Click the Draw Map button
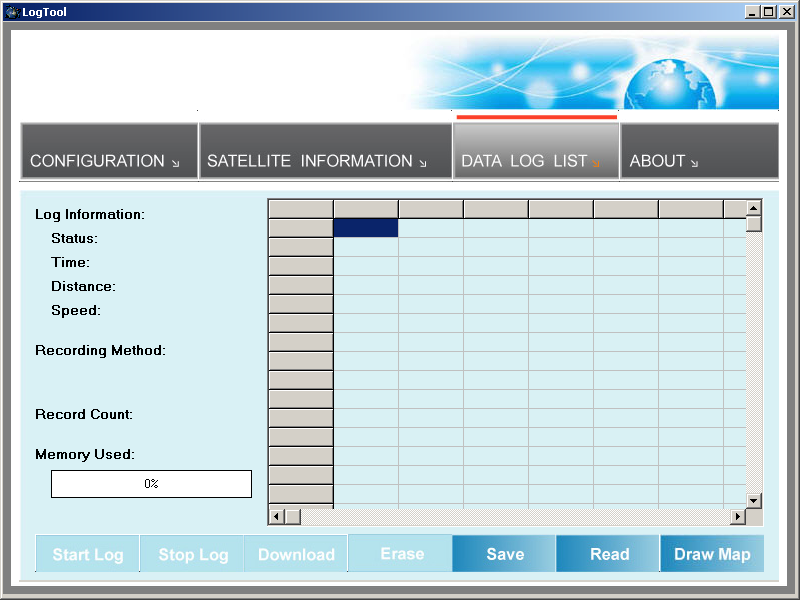Screen dimensions: 800x600 [712, 554]
